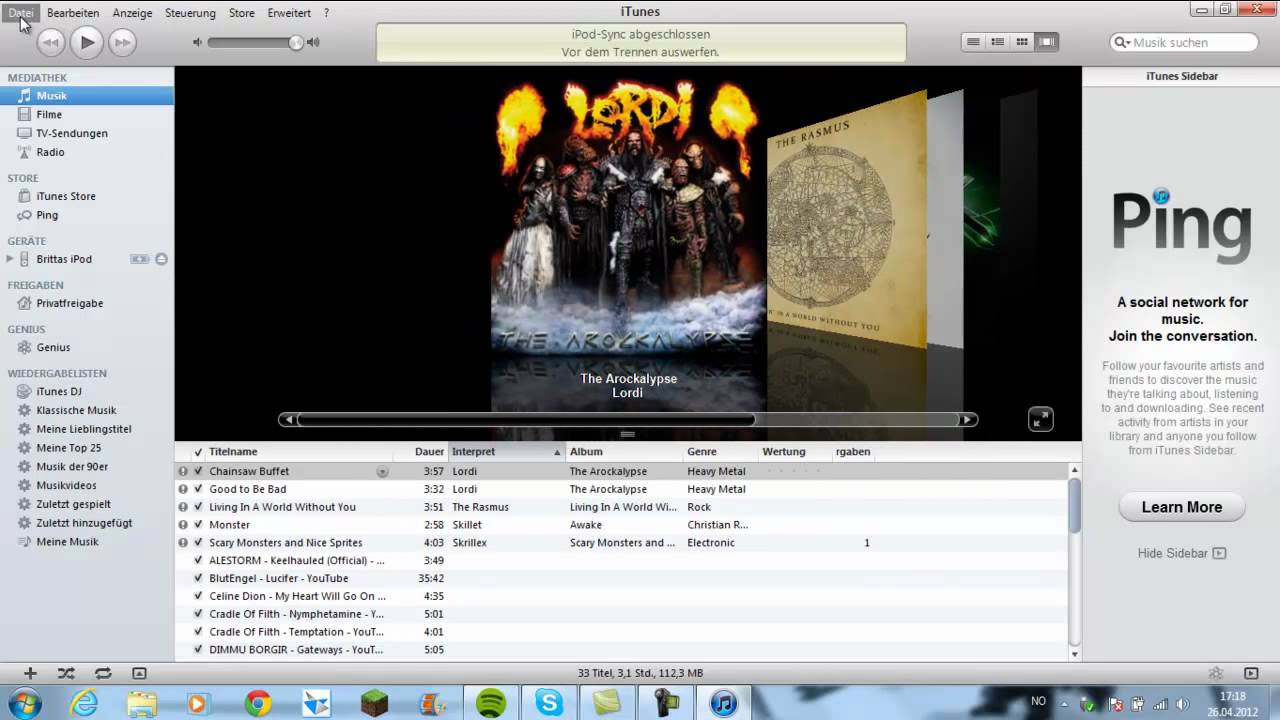The width and height of the screenshot is (1280, 720).
Task: Click track list scroll up arrow
Action: pos(1075,469)
